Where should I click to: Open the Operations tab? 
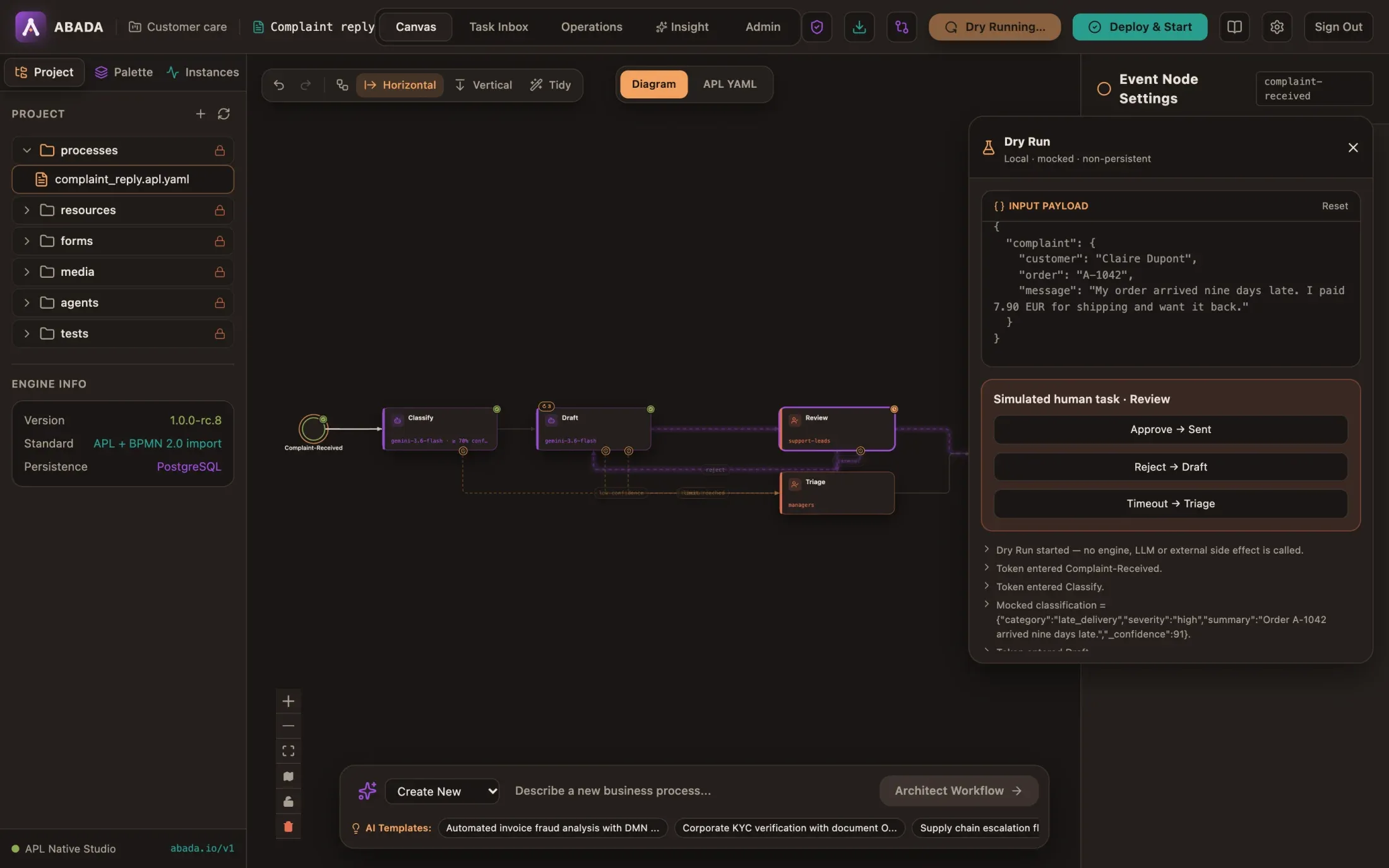click(x=592, y=27)
